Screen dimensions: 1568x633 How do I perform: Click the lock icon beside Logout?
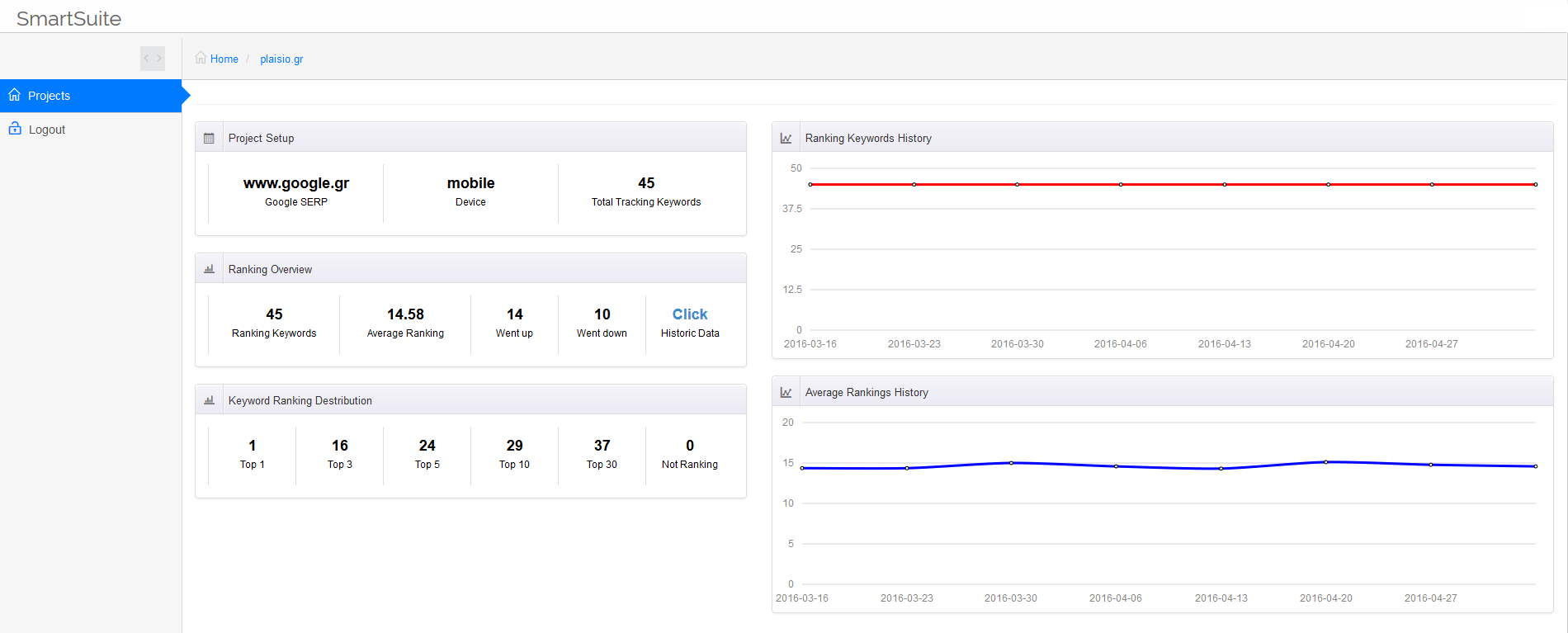15,129
